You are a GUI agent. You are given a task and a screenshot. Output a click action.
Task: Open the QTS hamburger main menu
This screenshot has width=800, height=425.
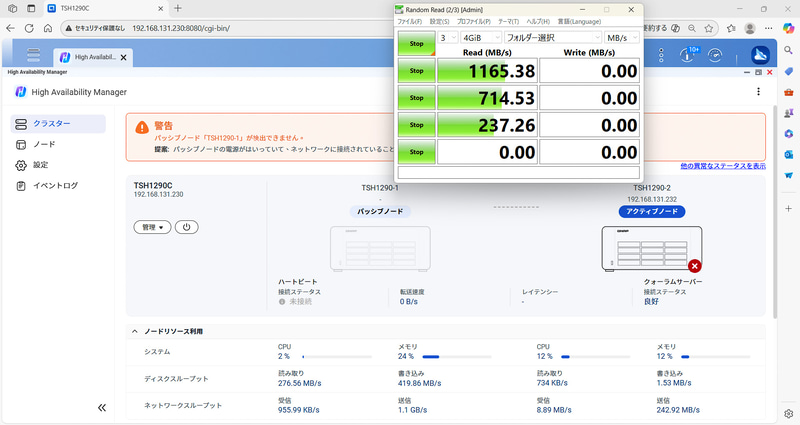tap(34, 55)
